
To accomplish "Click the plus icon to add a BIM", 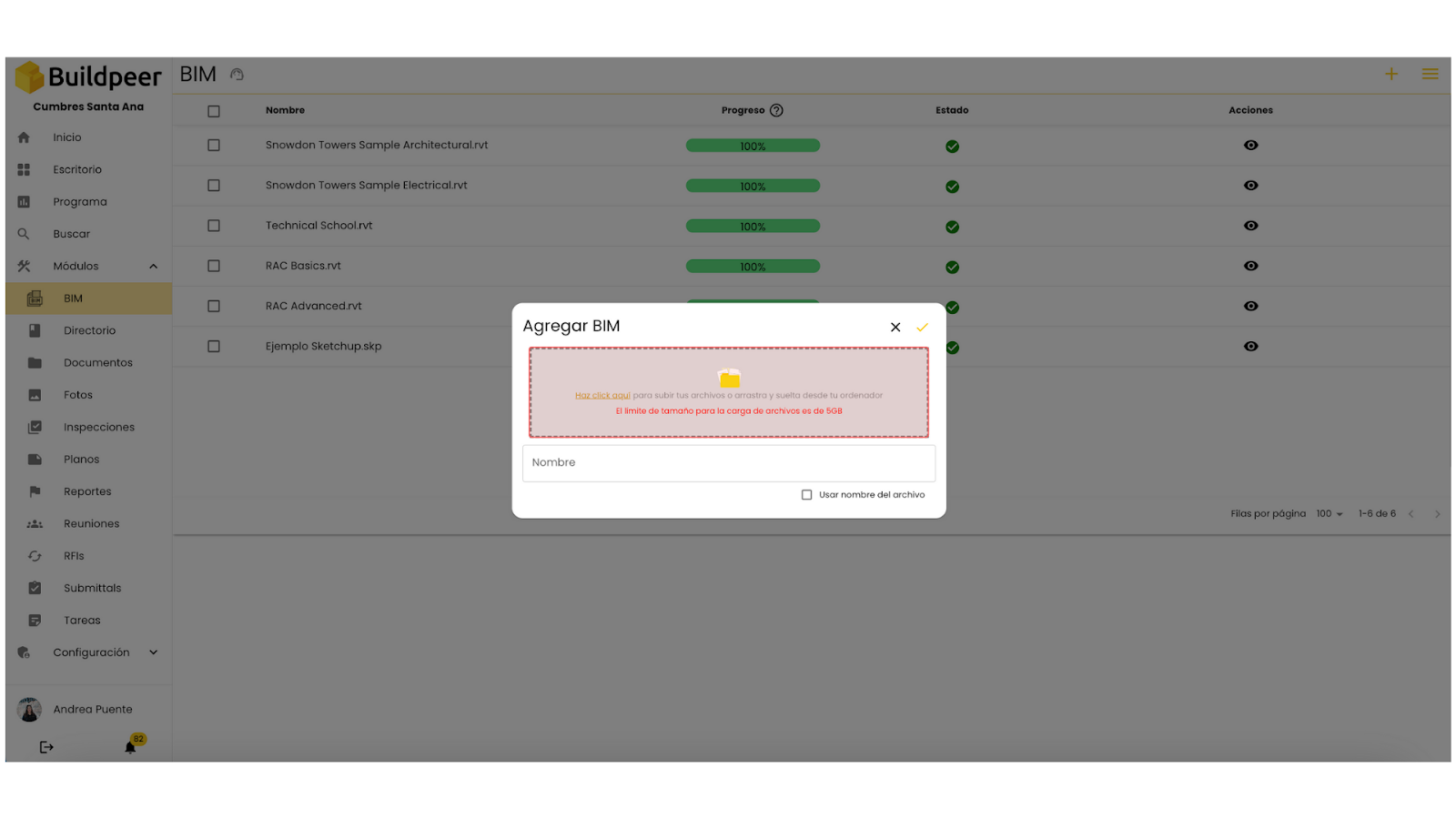I will [x=1391, y=74].
